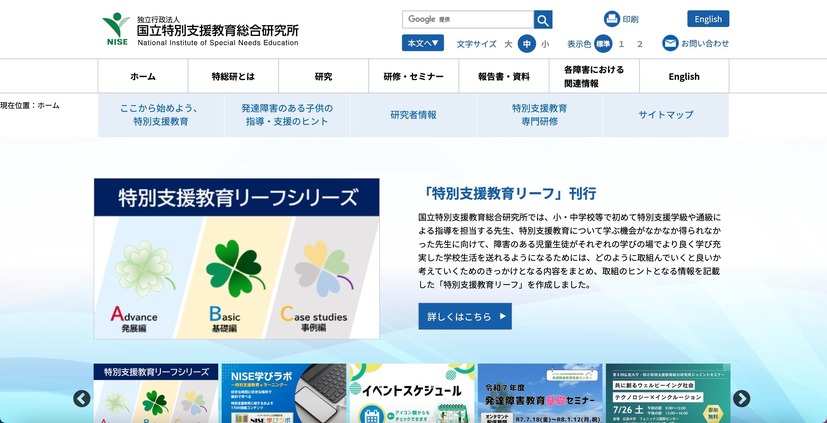This screenshot has width=827, height=423.
Task: Go to previous carousel slide arrow
Action: pyautogui.click(x=82, y=398)
